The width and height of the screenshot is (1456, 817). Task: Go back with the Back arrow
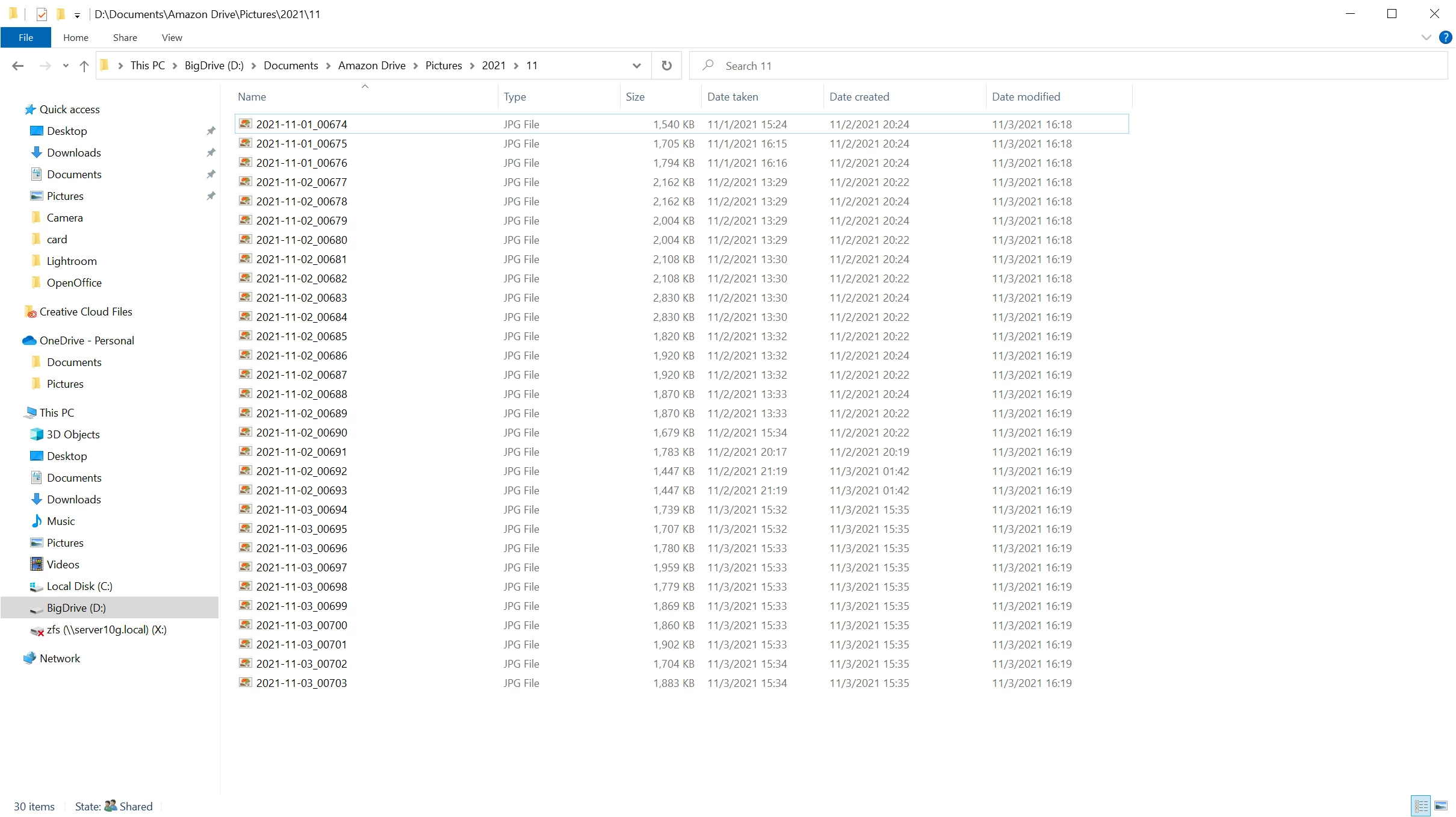pos(18,66)
